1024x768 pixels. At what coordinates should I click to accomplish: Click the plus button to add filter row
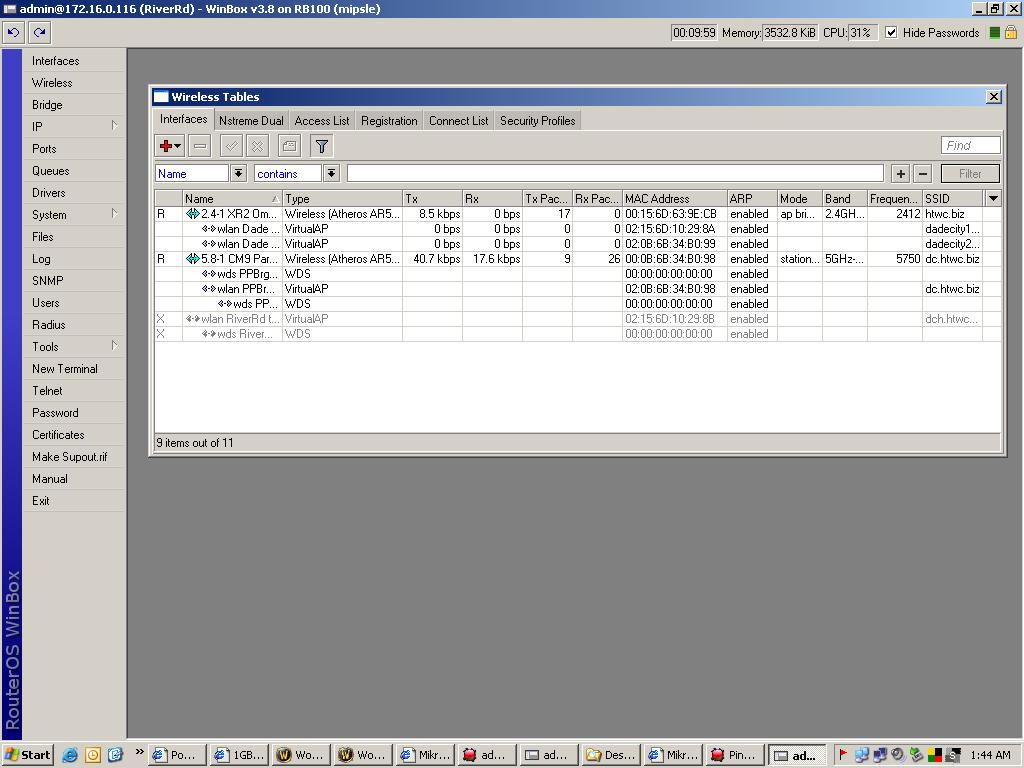[901, 174]
